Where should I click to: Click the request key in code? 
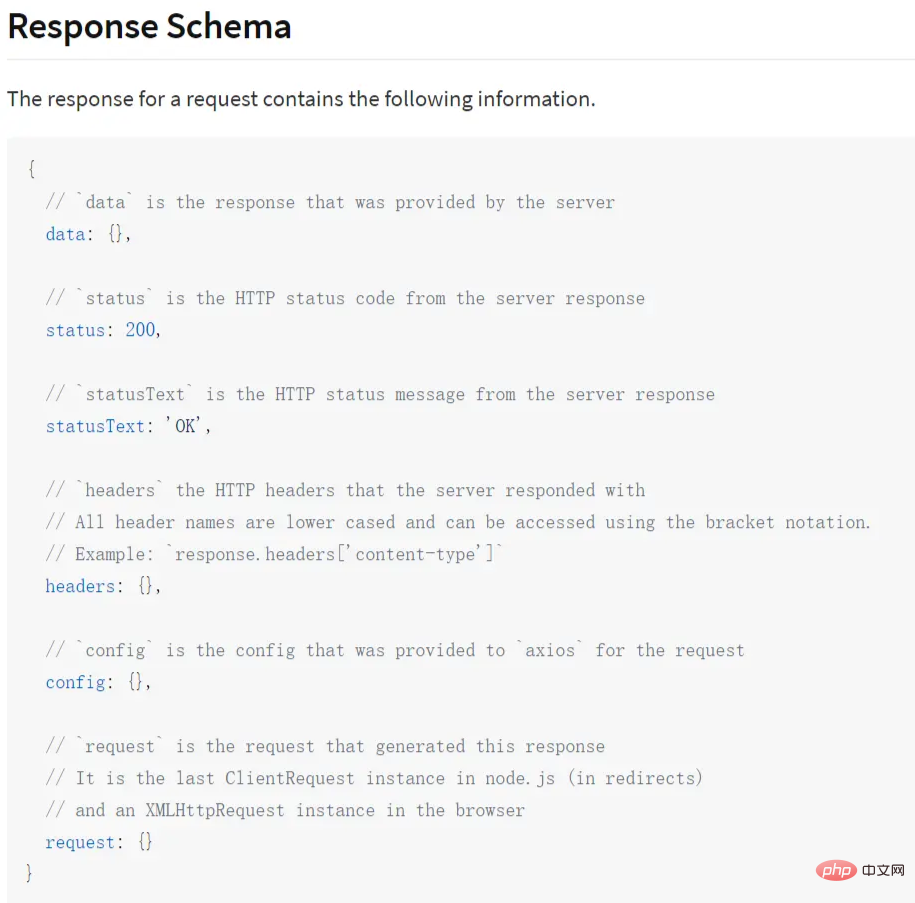(80, 842)
